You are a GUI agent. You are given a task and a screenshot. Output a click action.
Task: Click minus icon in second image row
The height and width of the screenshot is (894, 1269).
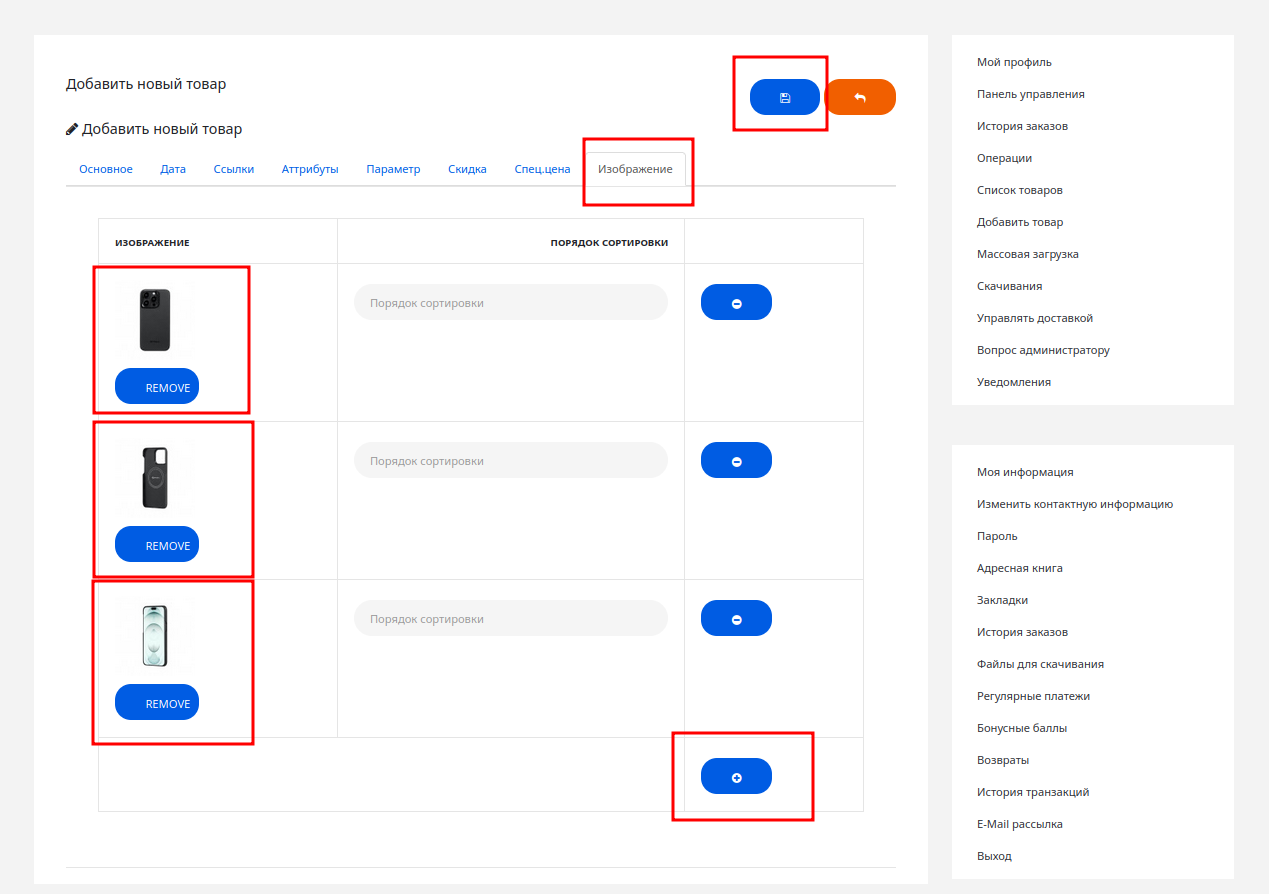(x=736, y=460)
